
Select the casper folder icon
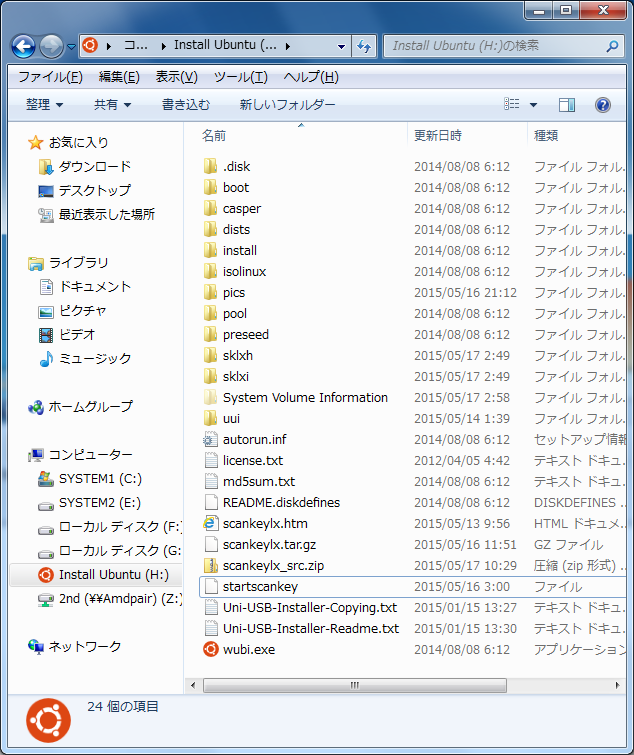point(210,208)
